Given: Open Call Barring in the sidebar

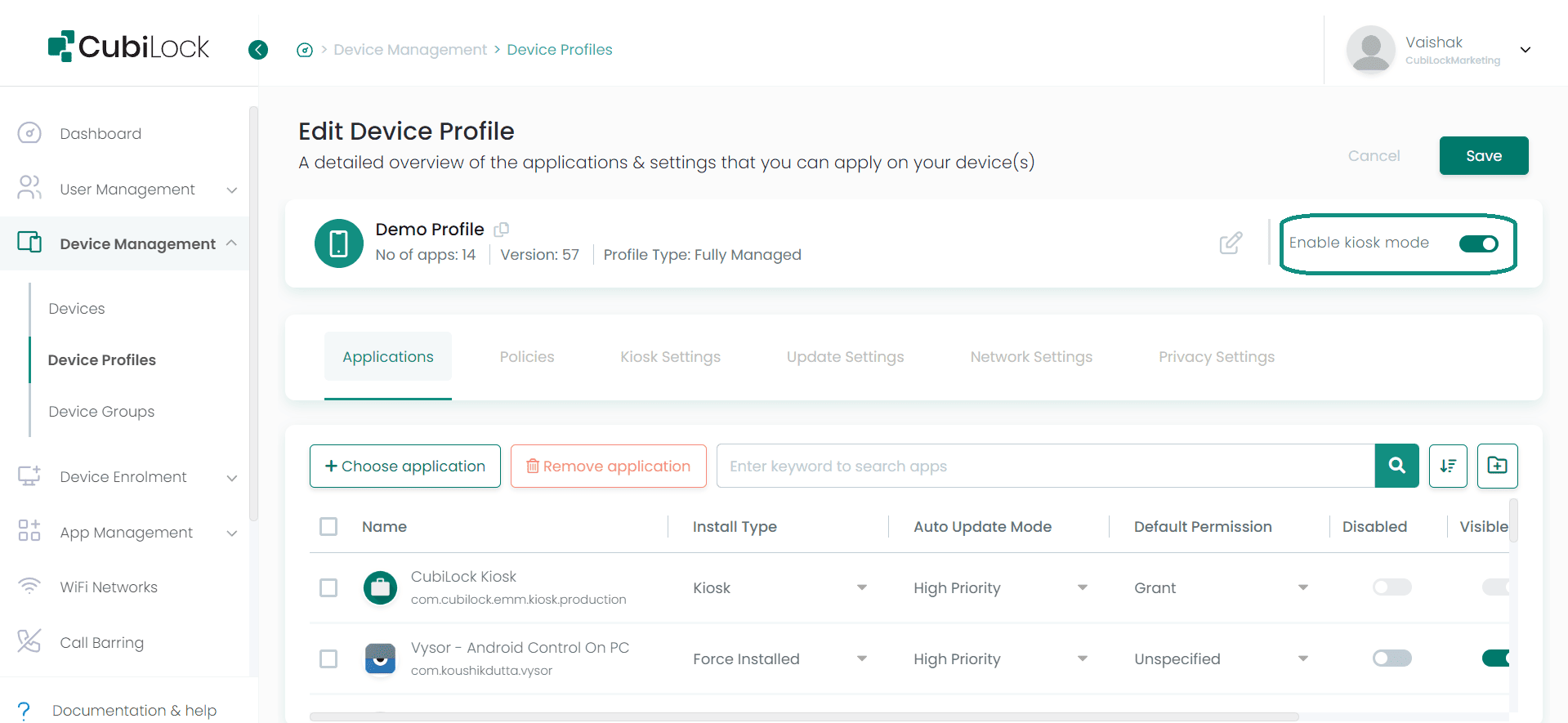Looking at the screenshot, I should click(x=101, y=643).
